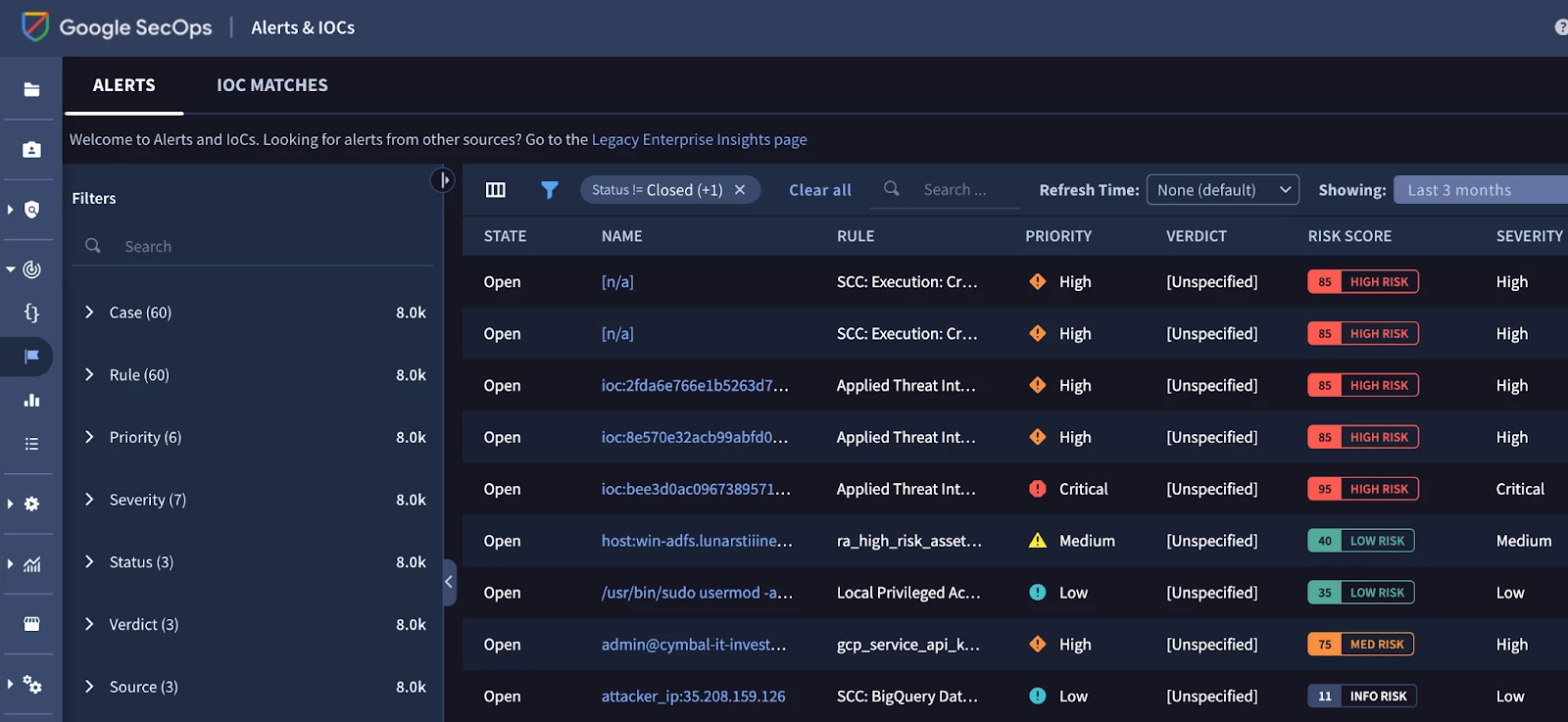
Task: Click the Clear all filters link
Action: tap(820, 190)
